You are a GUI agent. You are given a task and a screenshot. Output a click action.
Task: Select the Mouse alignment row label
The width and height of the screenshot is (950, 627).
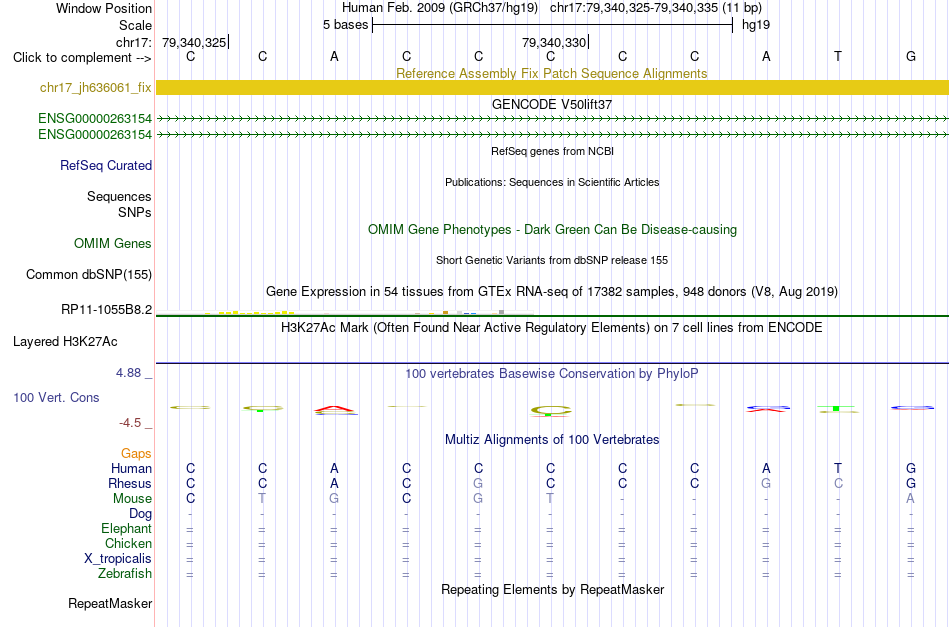pyautogui.click(x=132, y=499)
